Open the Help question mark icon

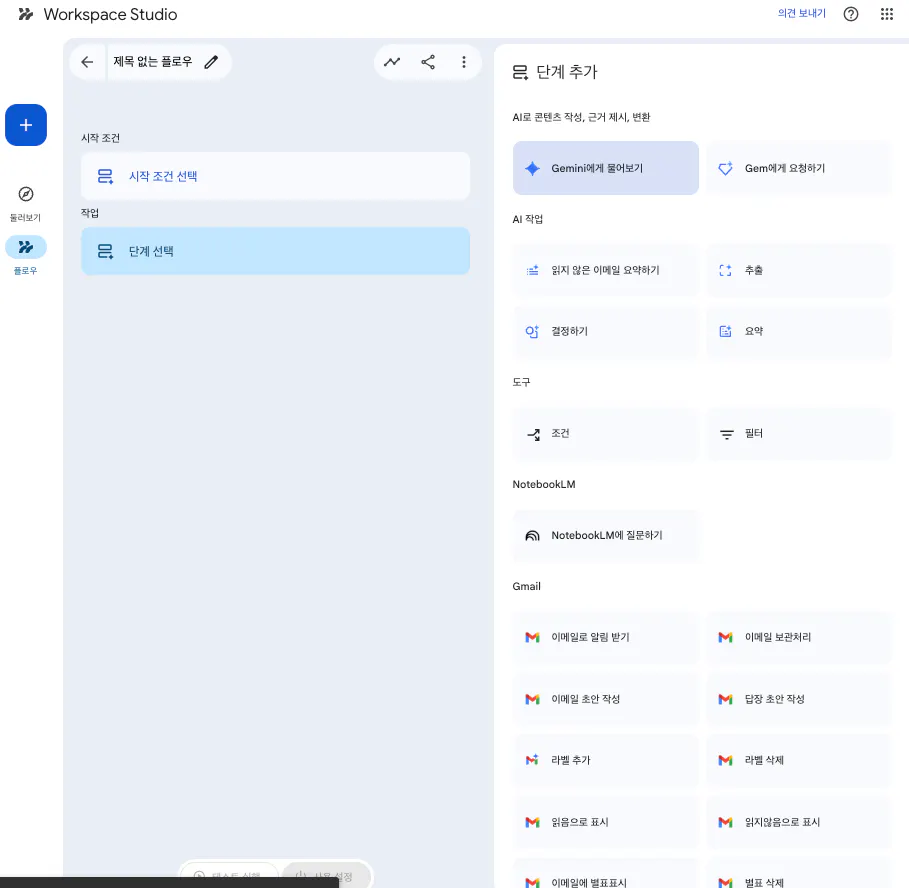click(850, 14)
